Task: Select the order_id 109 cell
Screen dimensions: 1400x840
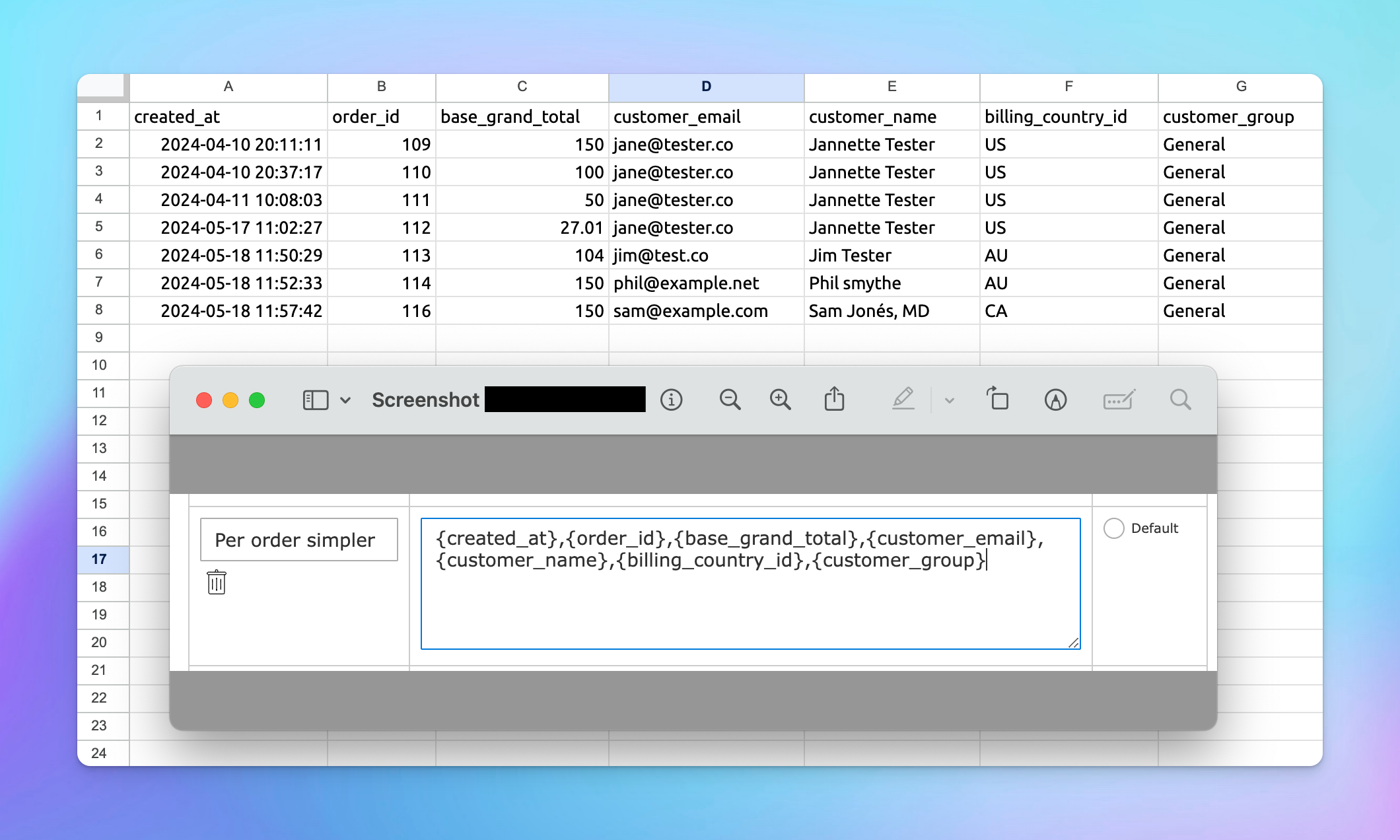Action: click(x=382, y=144)
